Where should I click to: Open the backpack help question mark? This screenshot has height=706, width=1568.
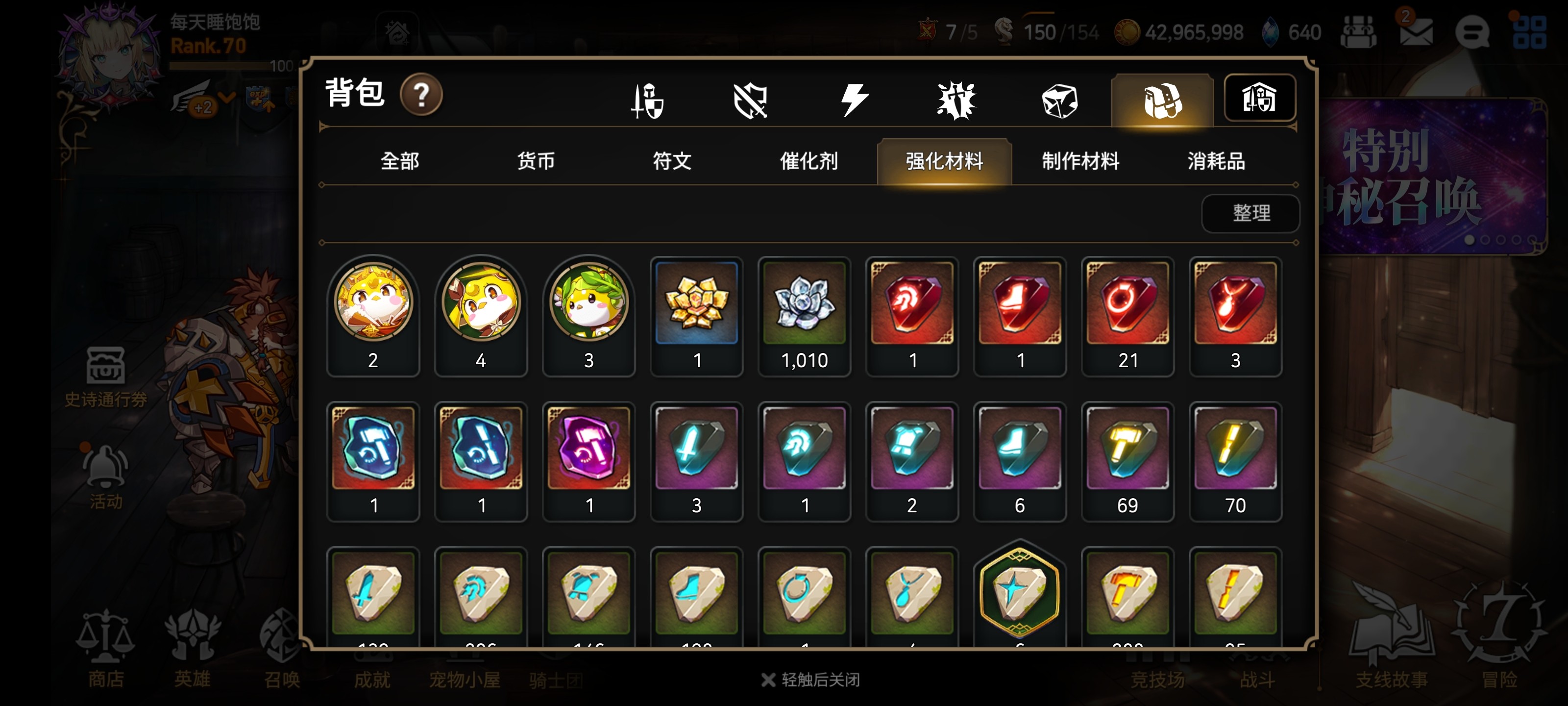[421, 95]
